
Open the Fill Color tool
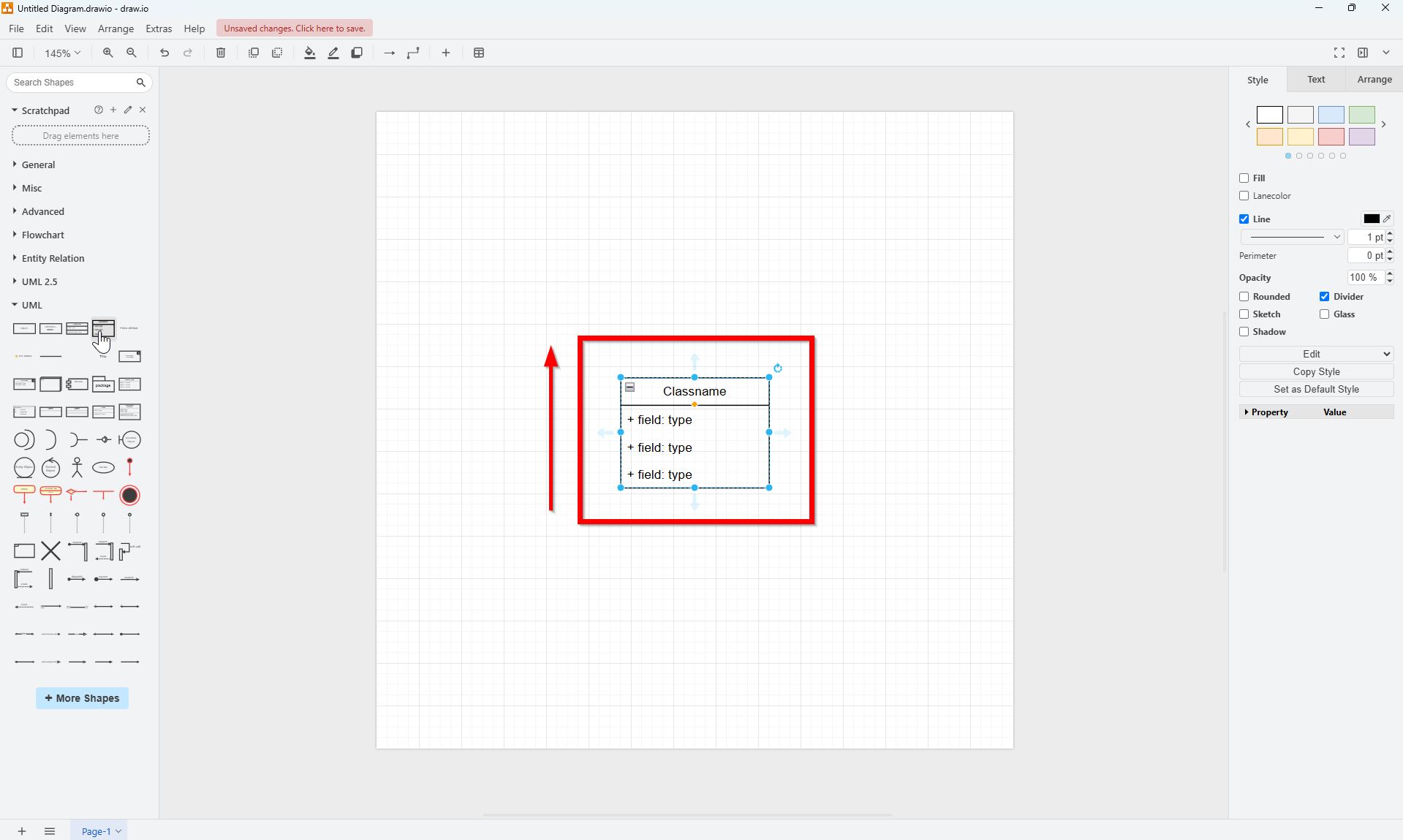tap(309, 53)
